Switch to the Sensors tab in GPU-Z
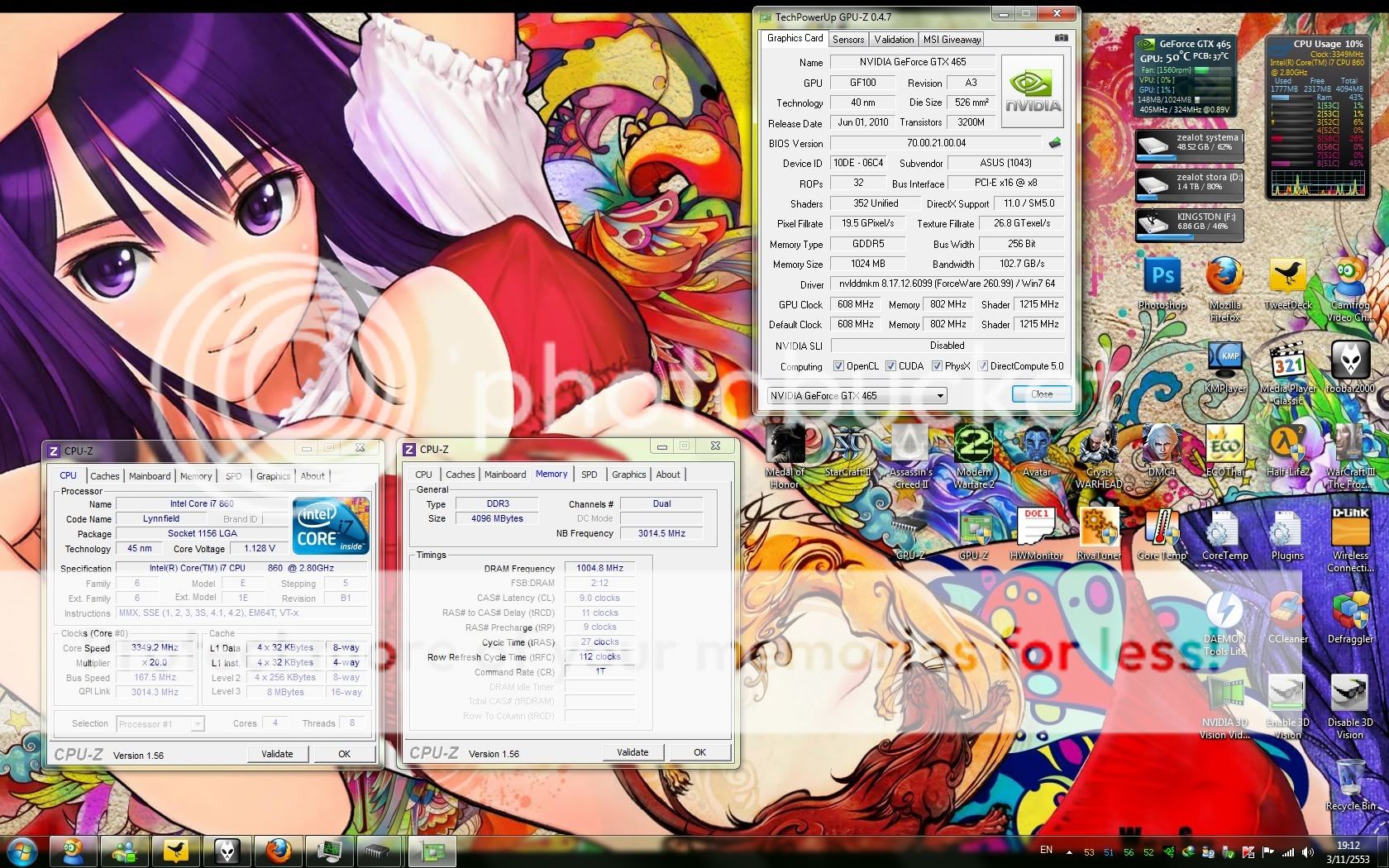This screenshot has width=1389, height=868. pos(848,39)
